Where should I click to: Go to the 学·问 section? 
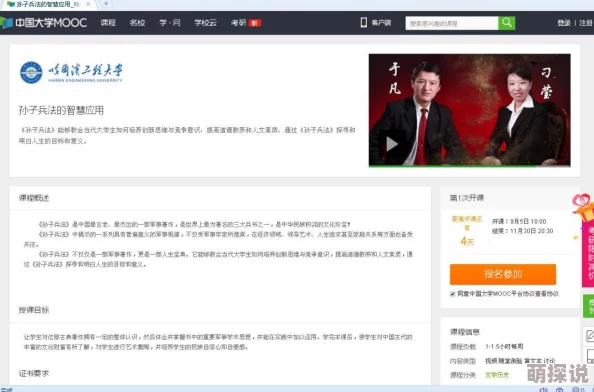pyautogui.click(x=170, y=23)
